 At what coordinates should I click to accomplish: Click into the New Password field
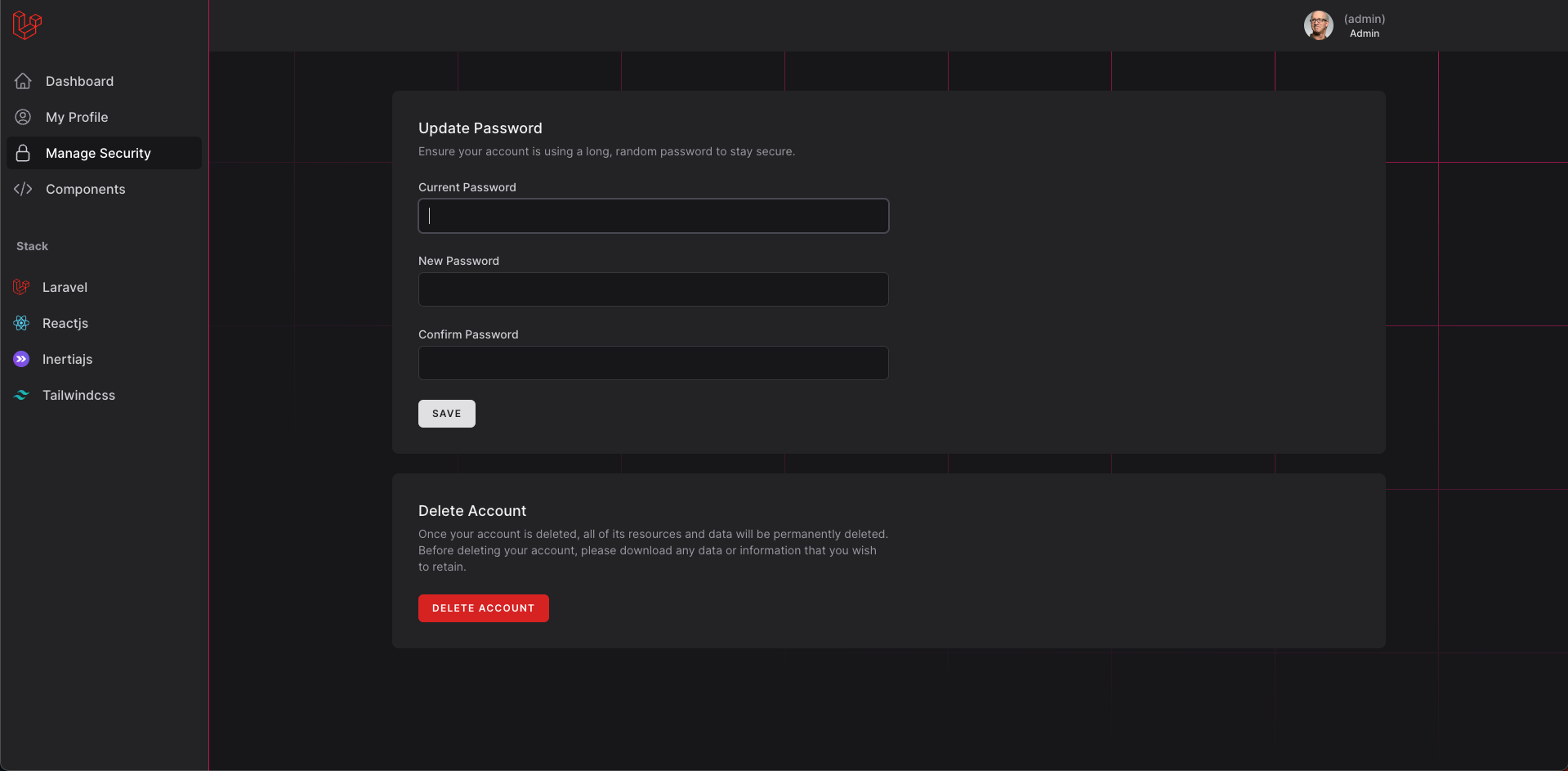[x=653, y=289]
